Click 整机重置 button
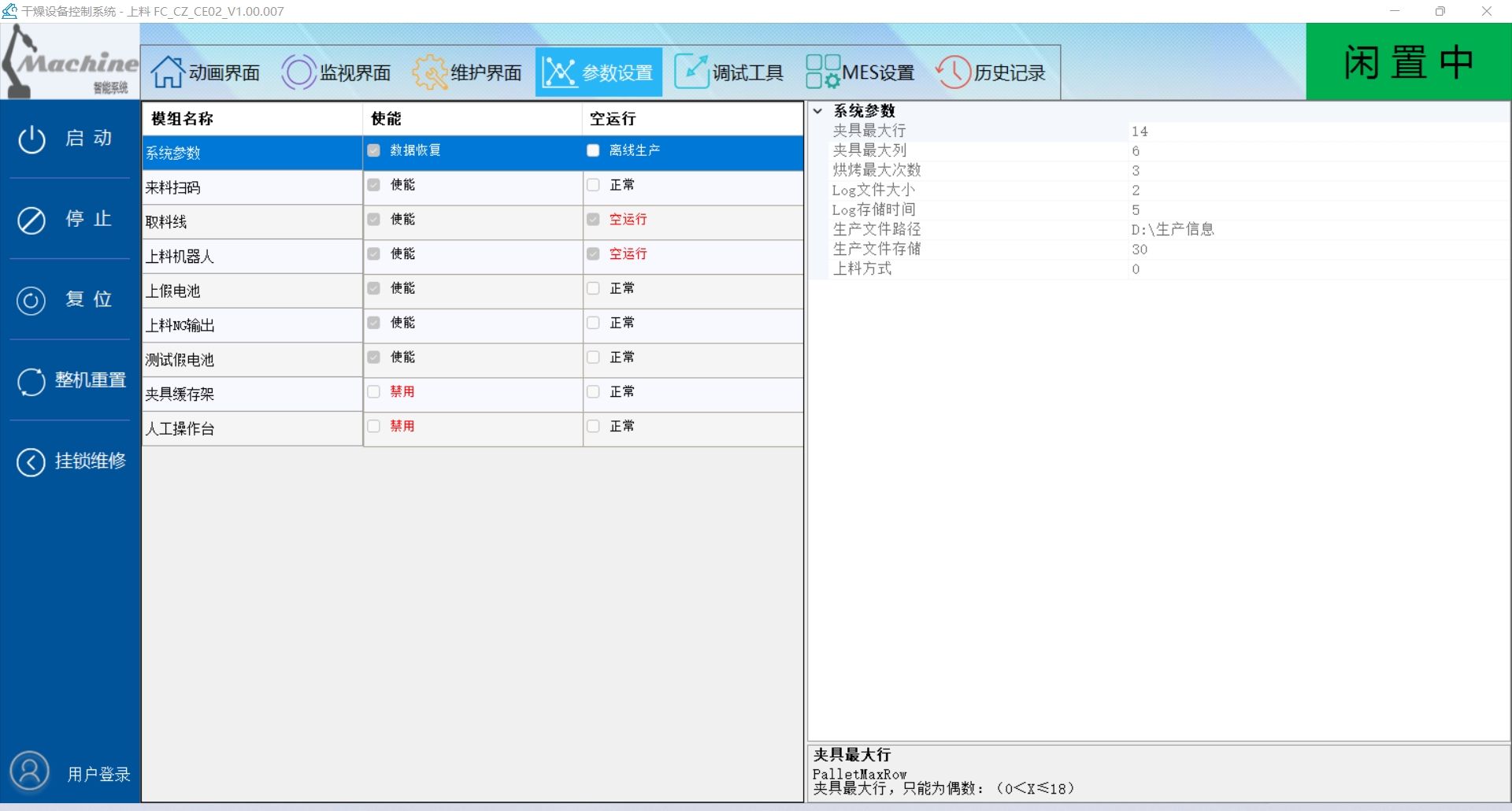Viewport: 1512px width, 811px height. point(70,381)
